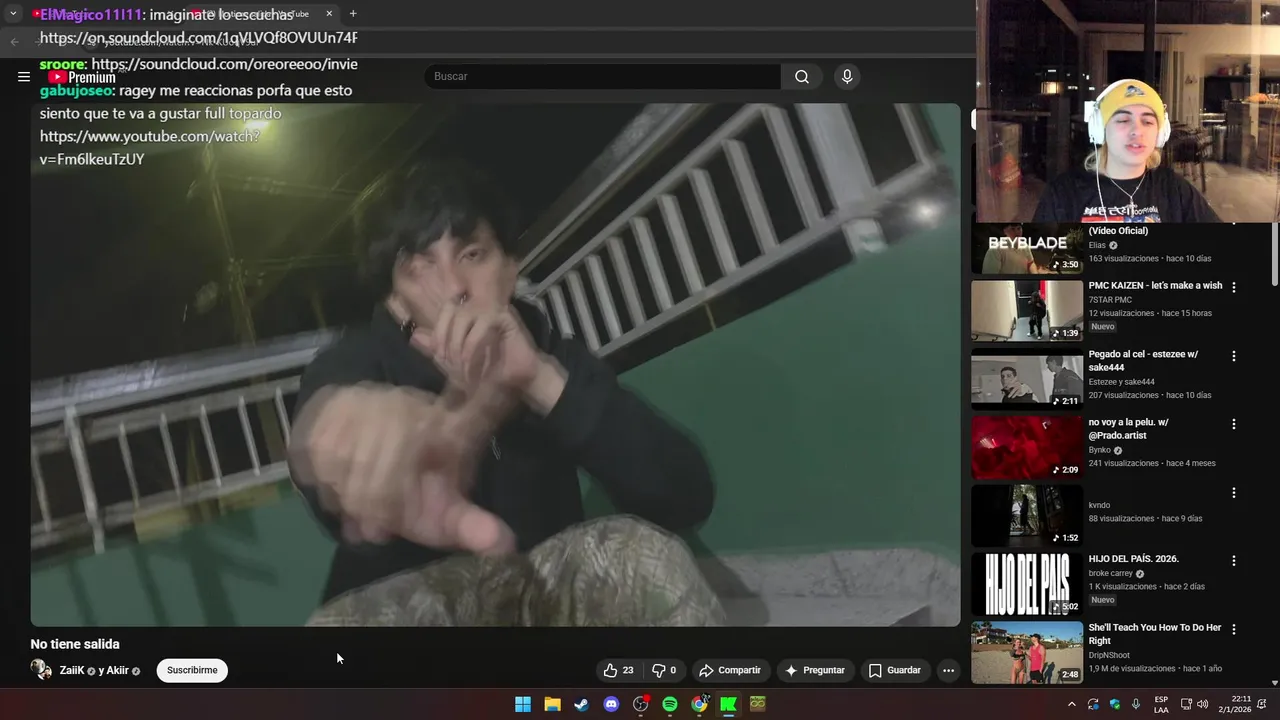This screenshot has height=720, width=1280.
Task: Click the magnifier search button
Action: (802, 76)
